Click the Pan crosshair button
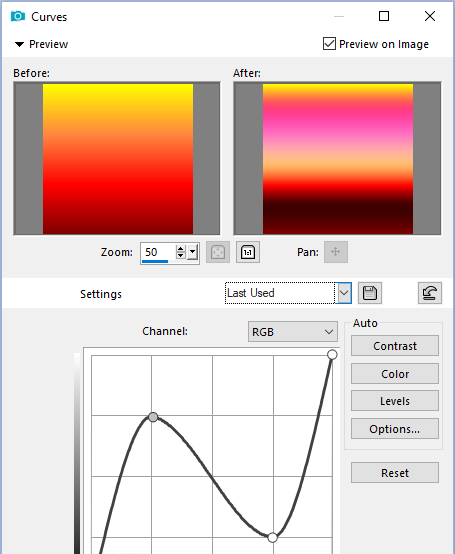The height and width of the screenshot is (554, 455). (x=336, y=252)
